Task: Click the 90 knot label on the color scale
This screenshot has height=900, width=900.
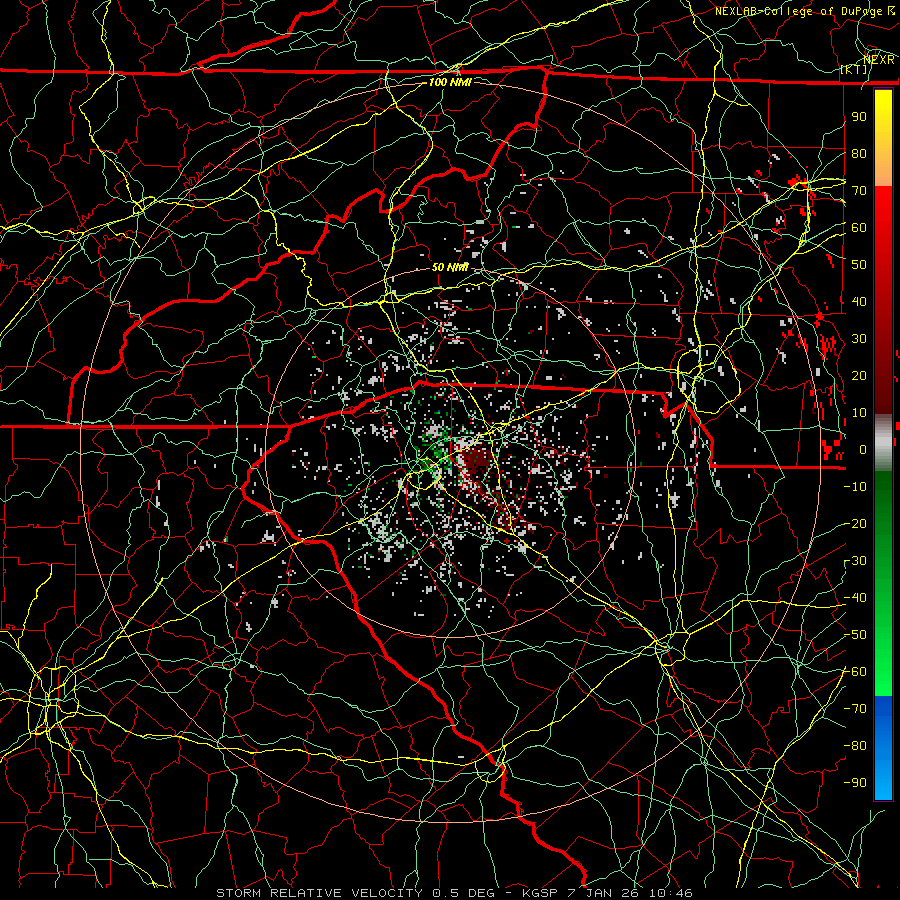Action: coord(859,117)
